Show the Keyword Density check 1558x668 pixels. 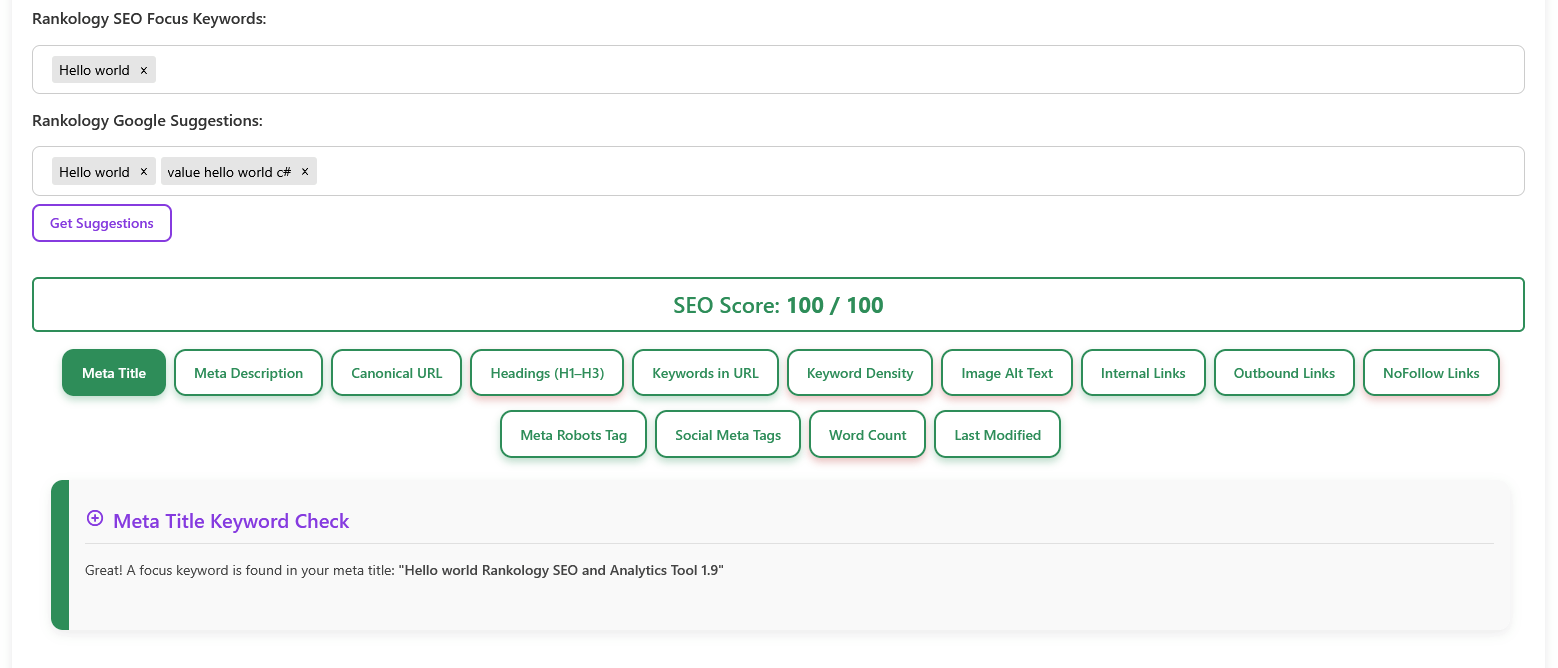(860, 373)
